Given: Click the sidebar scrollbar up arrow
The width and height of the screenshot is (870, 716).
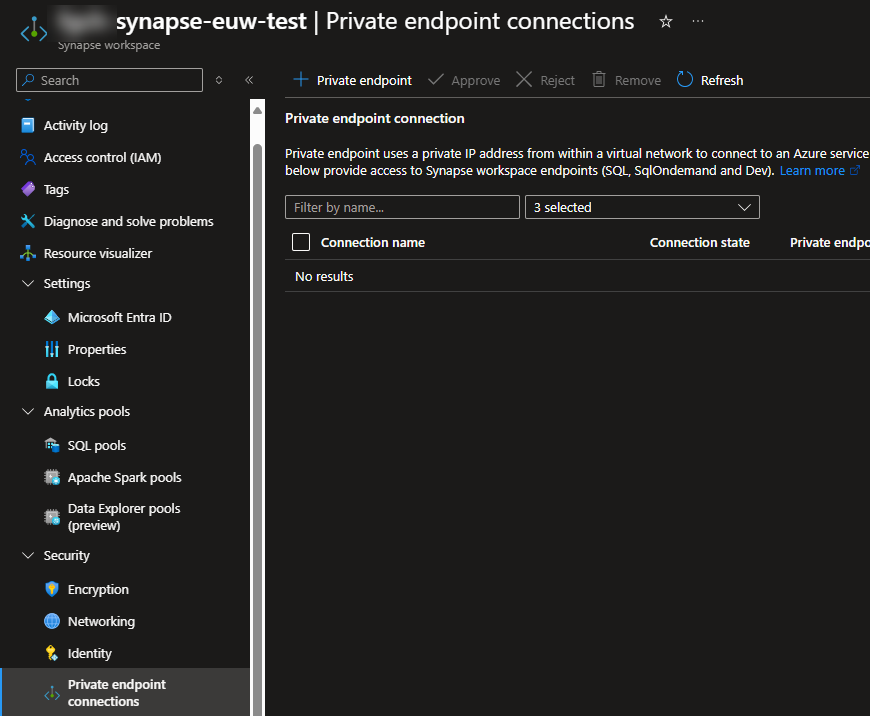Looking at the screenshot, I should pyautogui.click(x=257, y=110).
